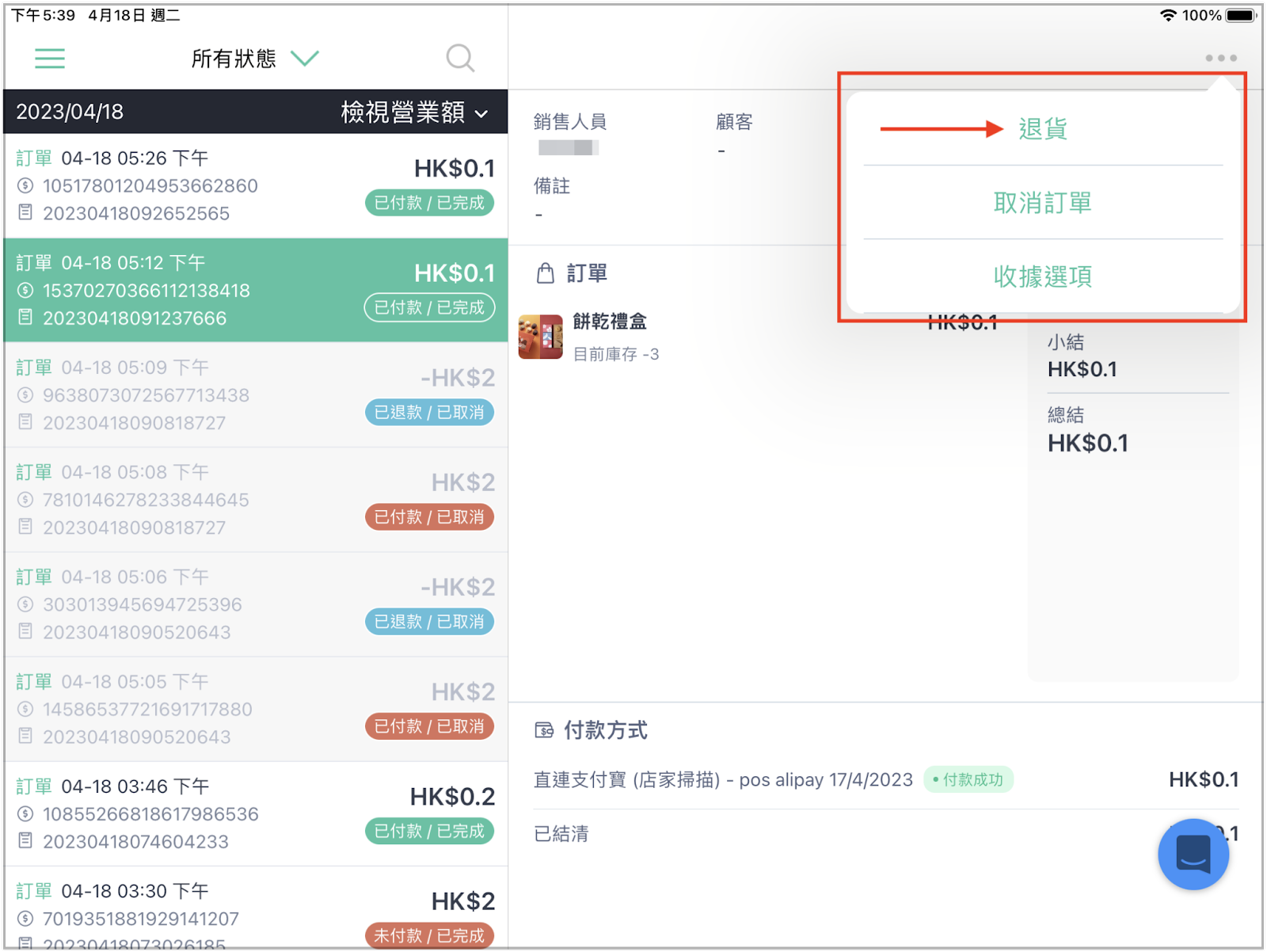Tap the 付款成功 payment status tag

point(968,780)
